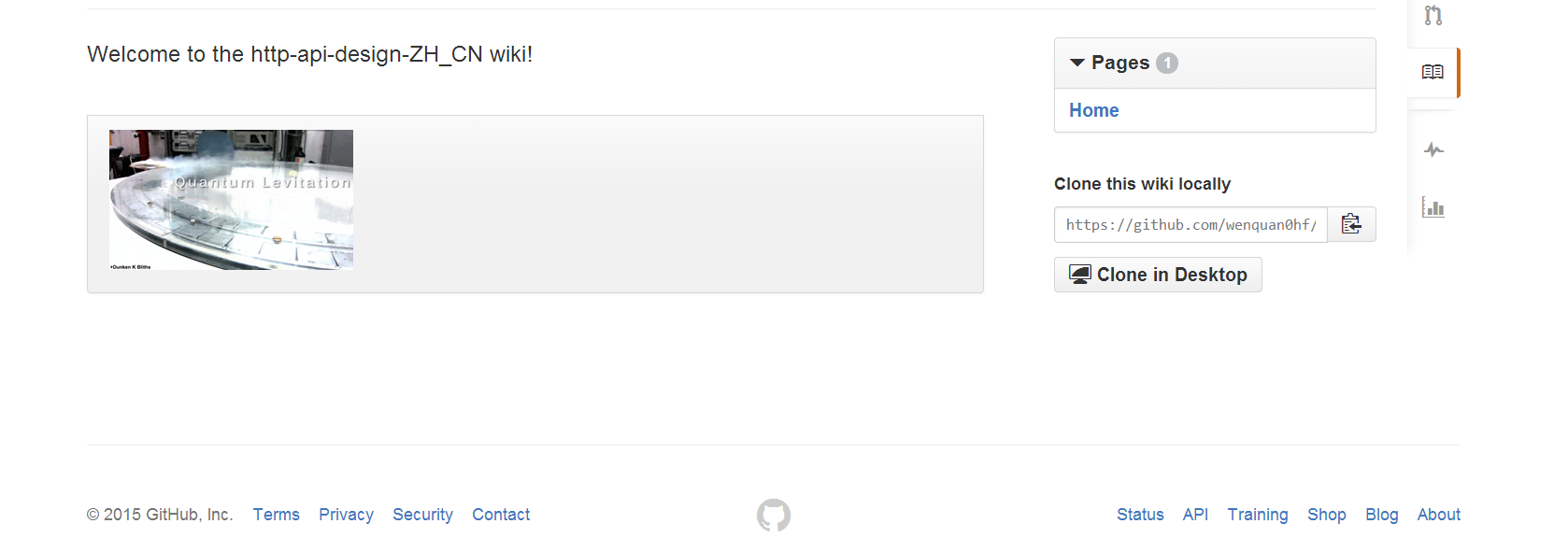Click the GitHub Octocat logo in footer
The image size is (1568, 538).
[x=773, y=515]
